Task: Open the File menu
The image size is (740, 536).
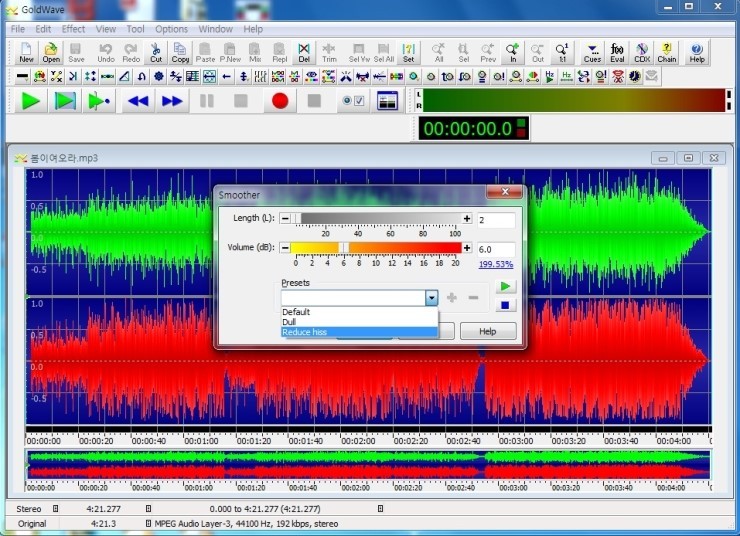Action: click(x=18, y=29)
